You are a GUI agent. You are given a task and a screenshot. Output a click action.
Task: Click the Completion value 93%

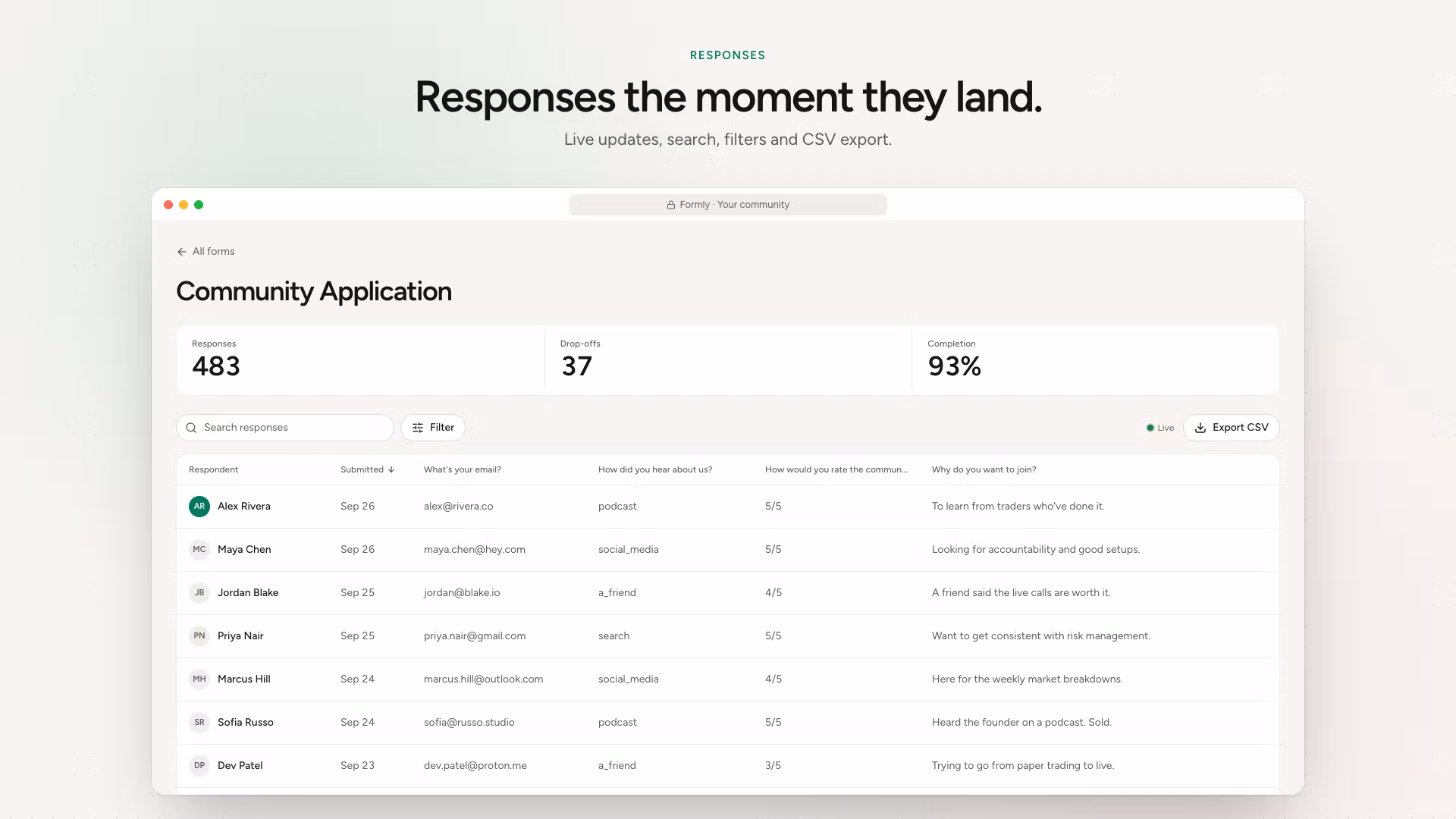tap(955, 367)
